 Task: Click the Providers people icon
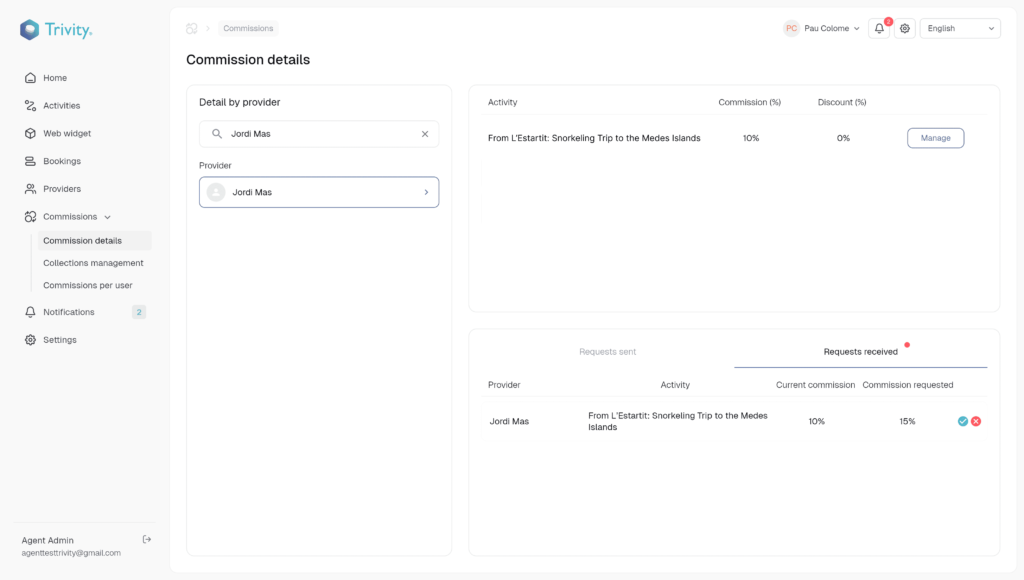pyautogui.click(x=30, y=189)
